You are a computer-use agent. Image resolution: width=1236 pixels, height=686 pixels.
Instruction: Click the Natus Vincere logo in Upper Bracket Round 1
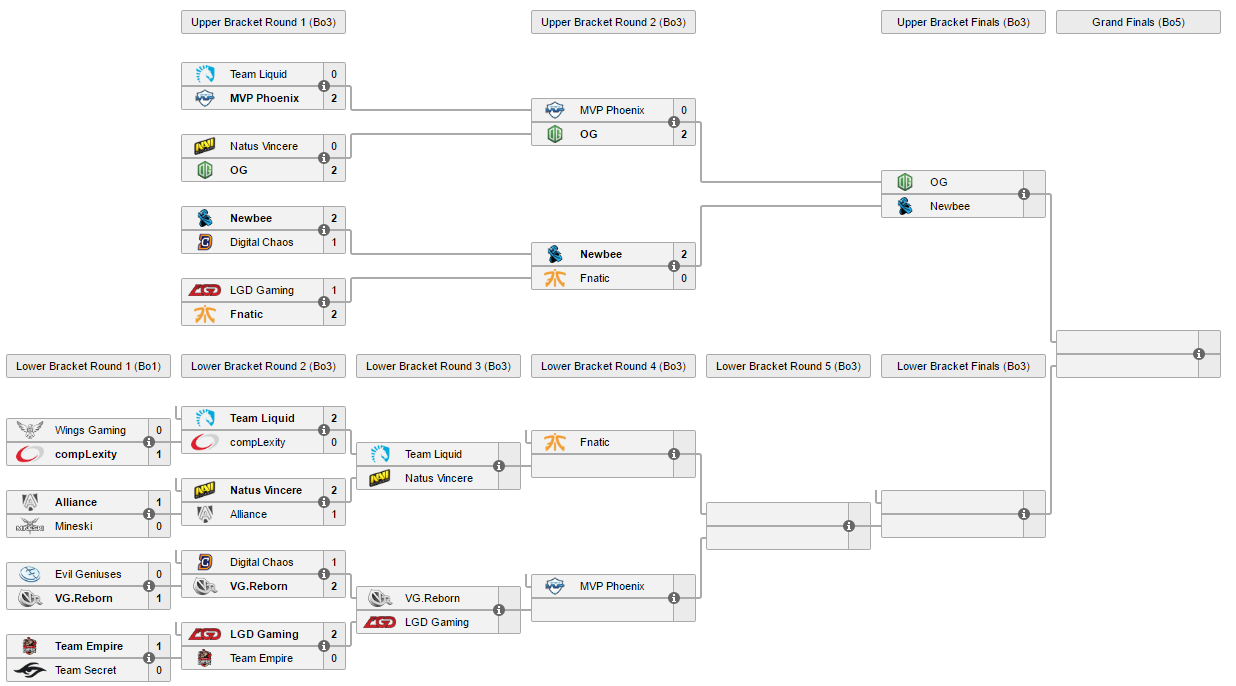pyautogui.click(x=205, y=146)
